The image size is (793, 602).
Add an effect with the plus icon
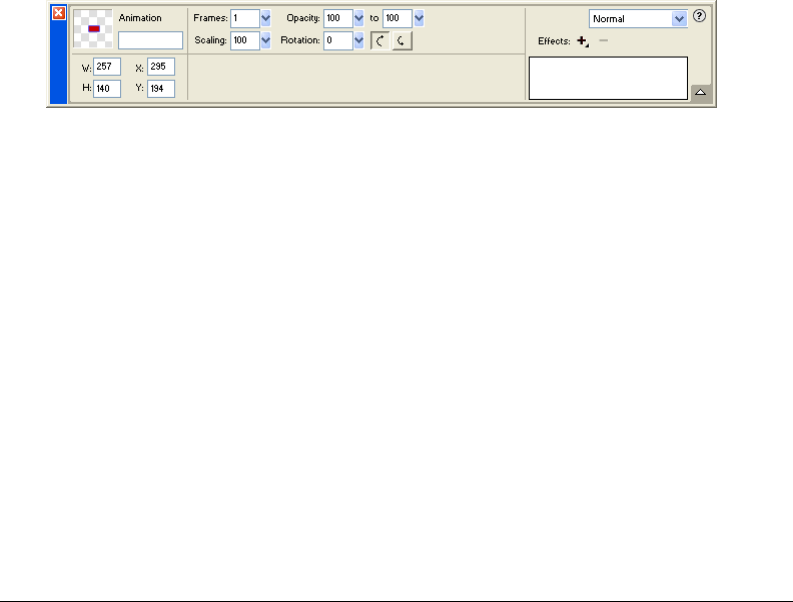click(x=583, y=41)
